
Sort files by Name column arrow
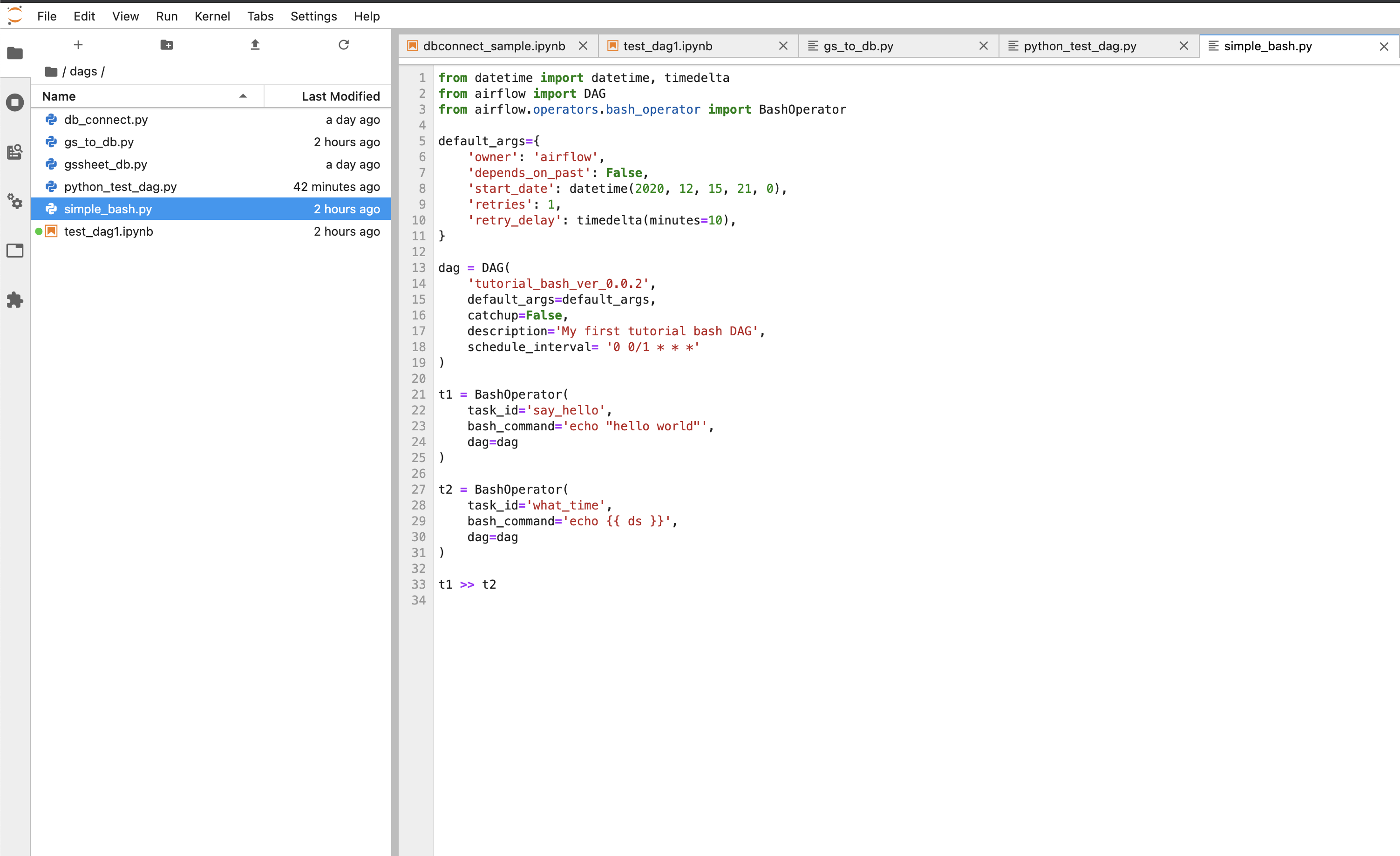[243, 96]
